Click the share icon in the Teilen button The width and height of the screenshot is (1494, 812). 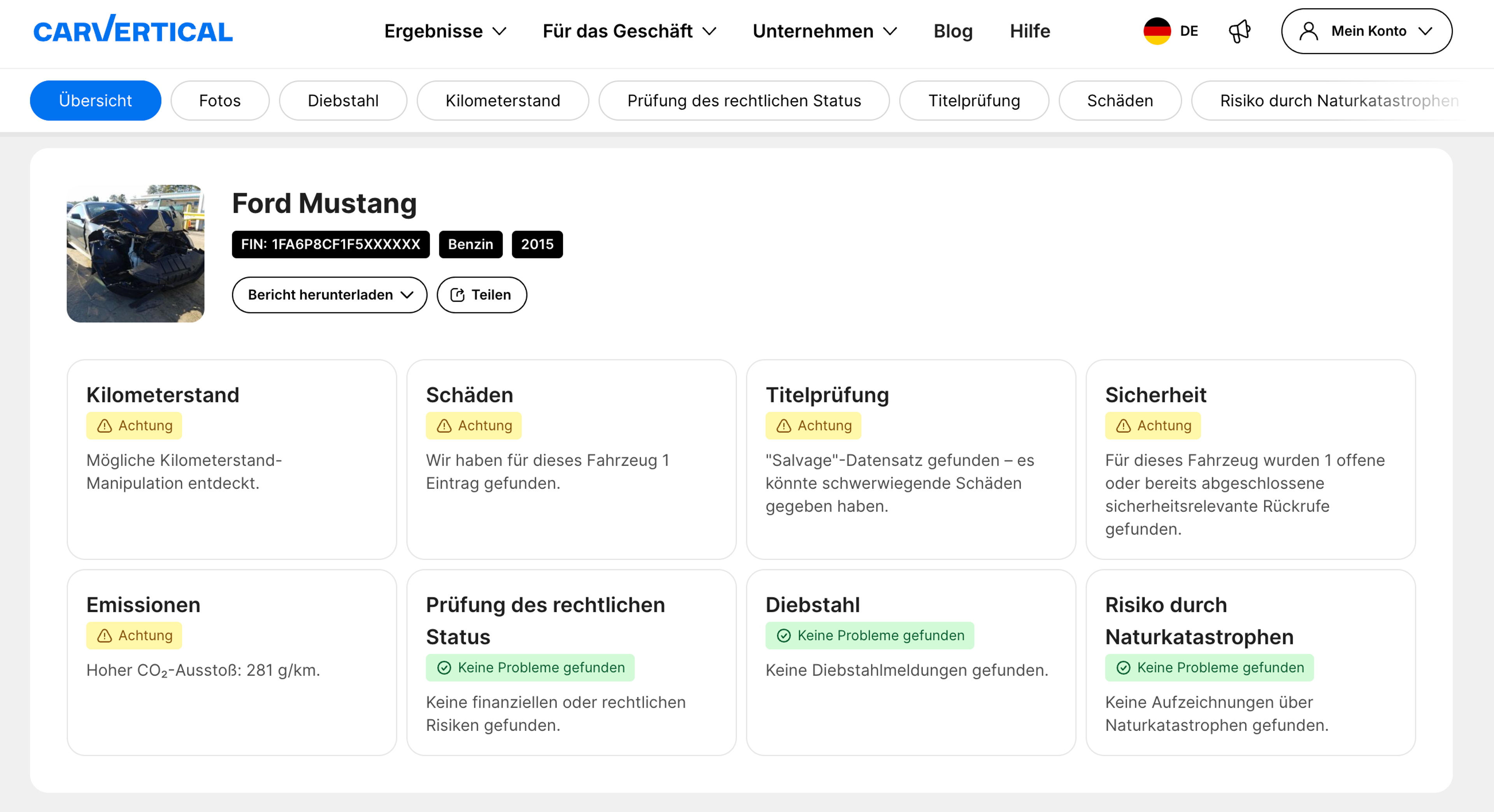tap(457, 295)
